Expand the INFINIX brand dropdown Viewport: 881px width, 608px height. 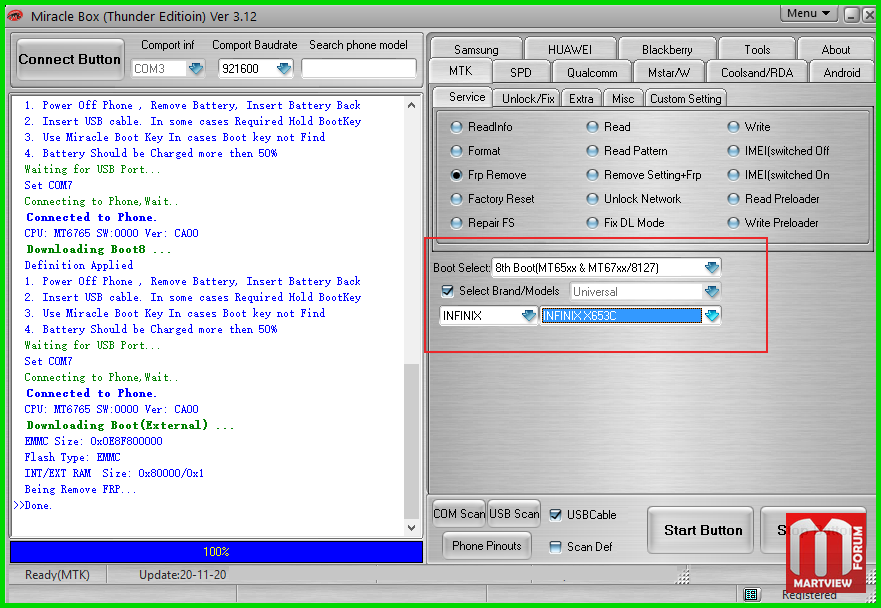pos(529,315)
